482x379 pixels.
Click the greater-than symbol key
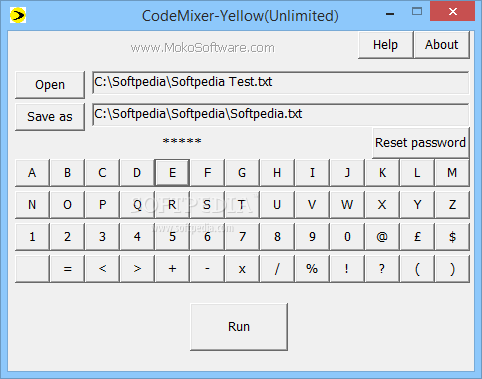pos(137,269)
